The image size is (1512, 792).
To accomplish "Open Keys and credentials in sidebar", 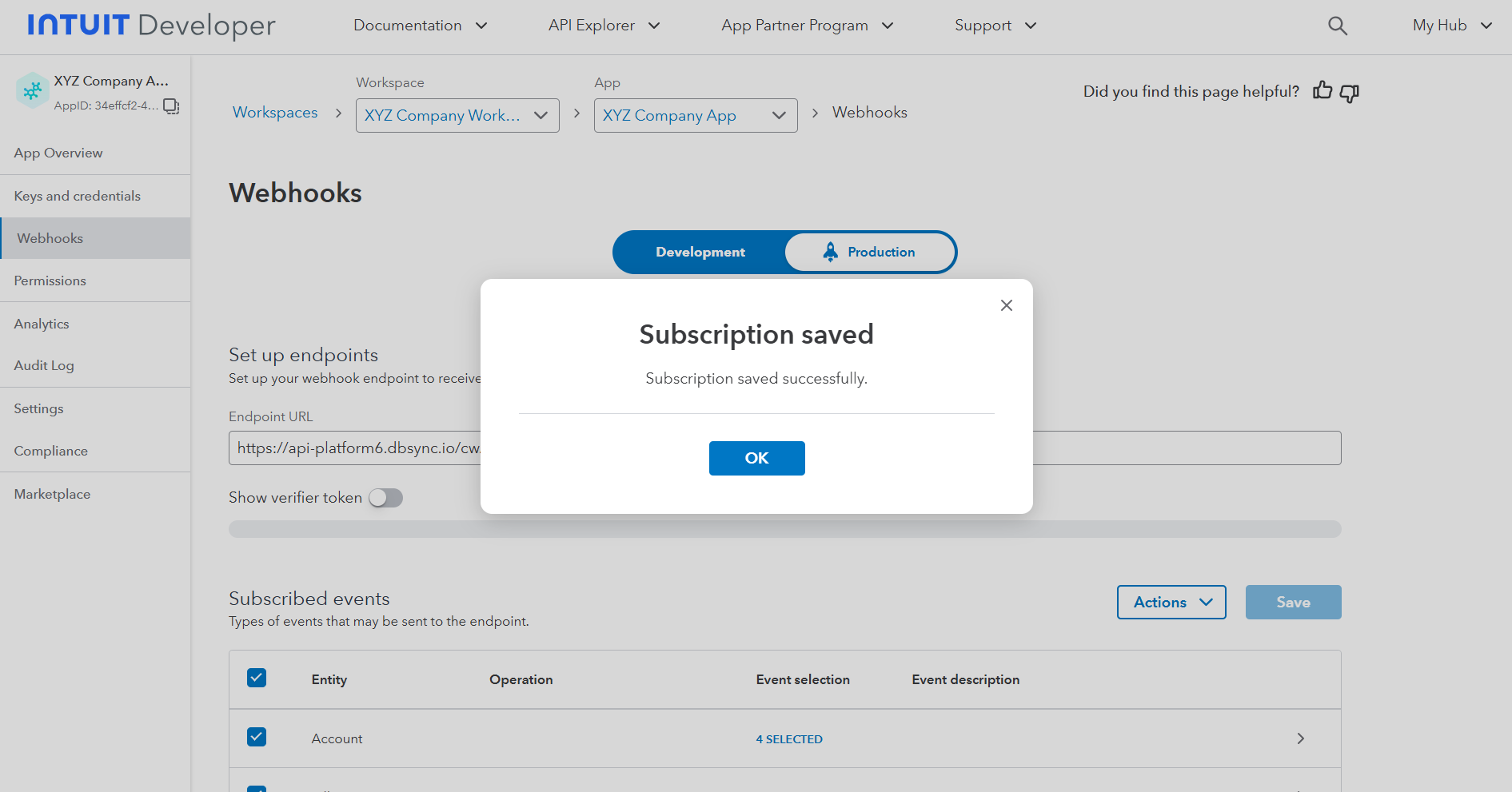I will tap(78, 196).
